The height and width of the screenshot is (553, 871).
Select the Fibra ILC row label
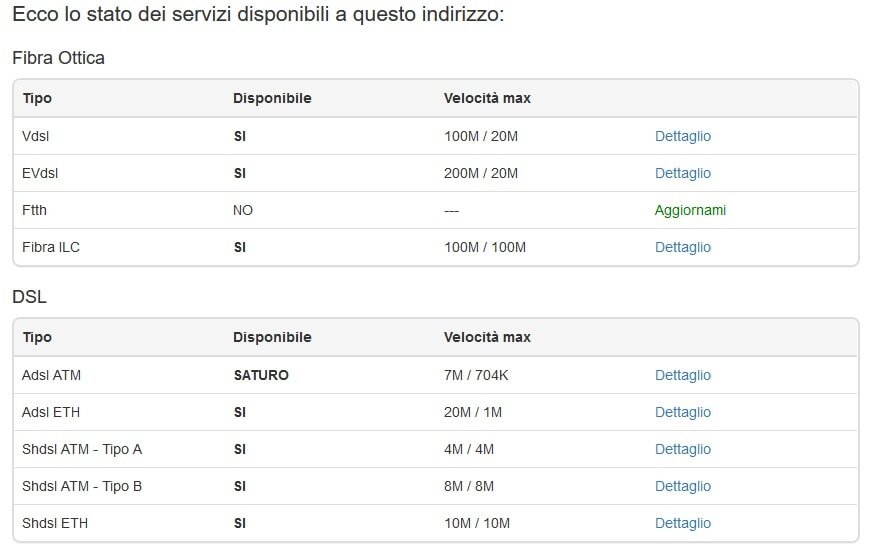point(51,247)
